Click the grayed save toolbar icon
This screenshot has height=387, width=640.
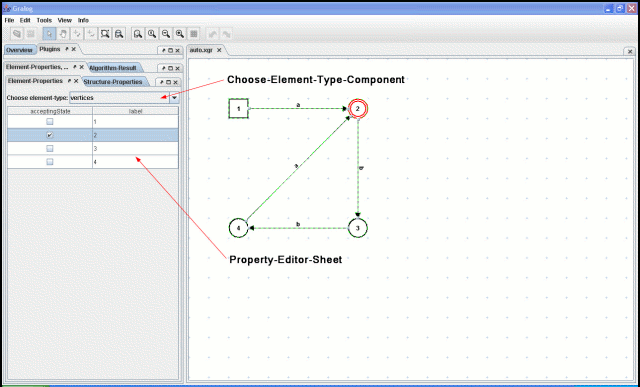(31, 34)
